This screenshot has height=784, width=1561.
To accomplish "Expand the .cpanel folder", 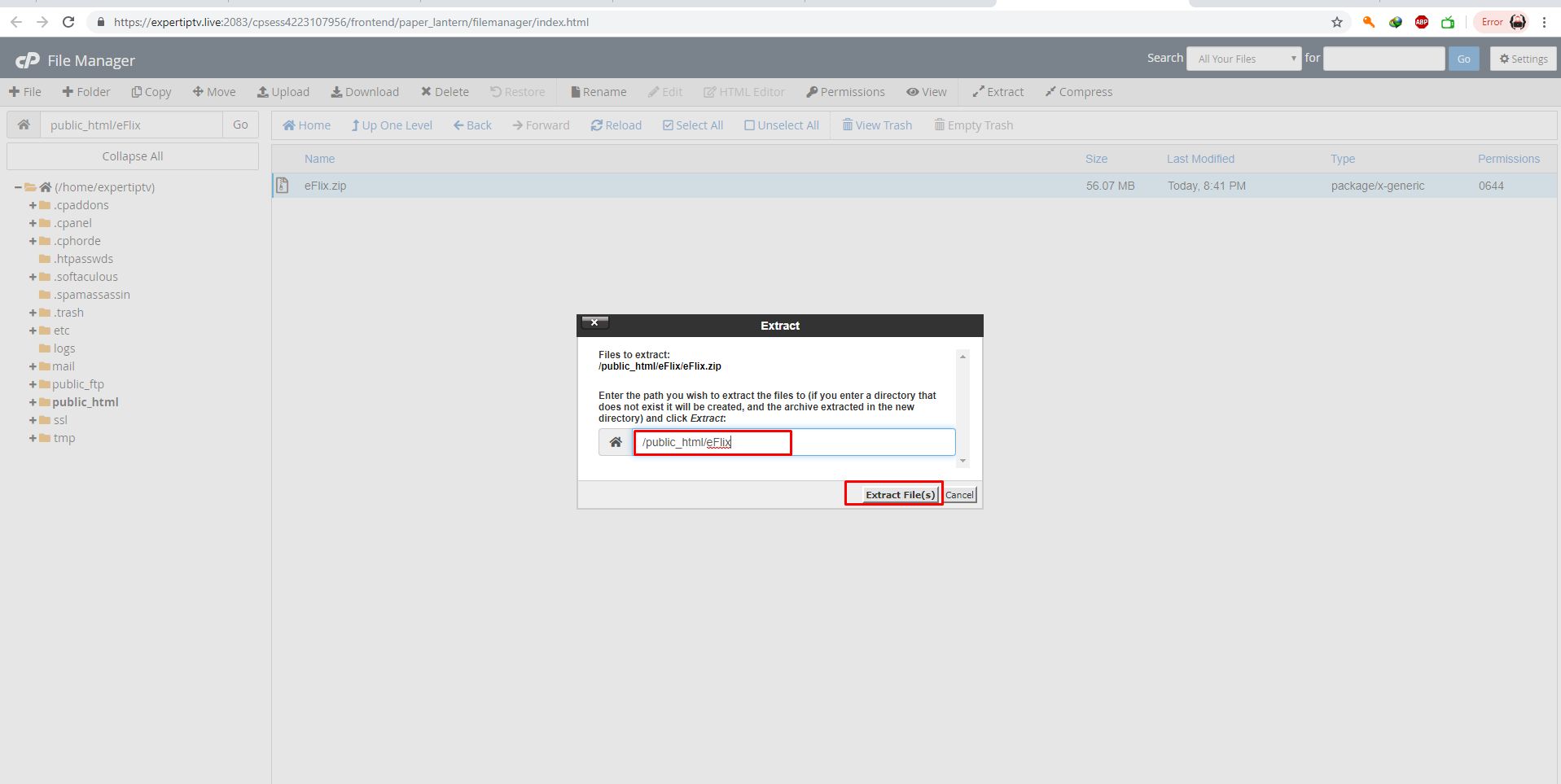I will point(33,223).
